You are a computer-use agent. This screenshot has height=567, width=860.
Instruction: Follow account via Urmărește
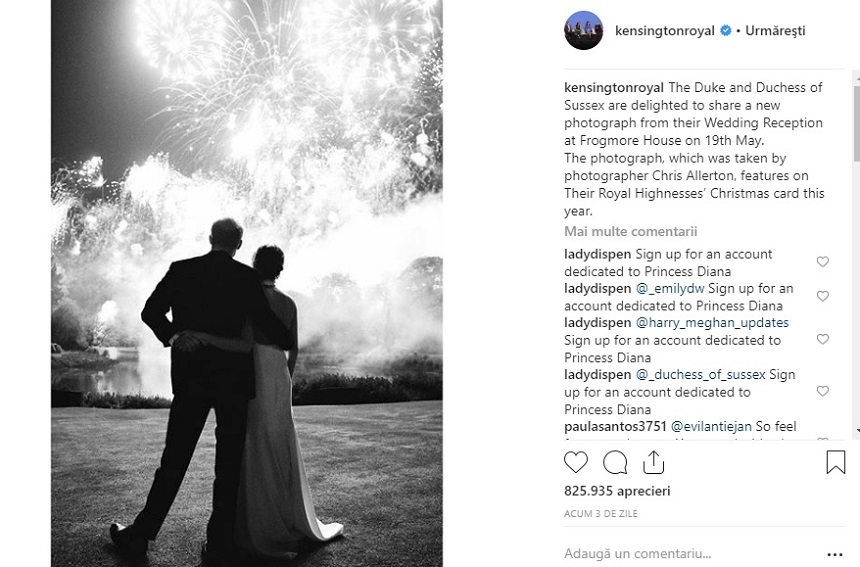pos(775,31)
